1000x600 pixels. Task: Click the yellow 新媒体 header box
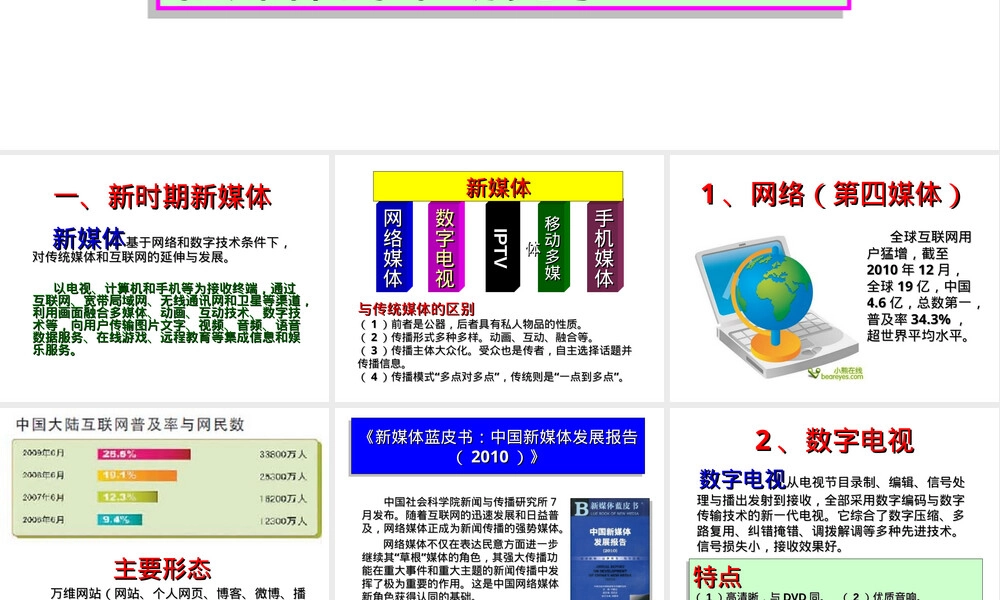point(498,187)
